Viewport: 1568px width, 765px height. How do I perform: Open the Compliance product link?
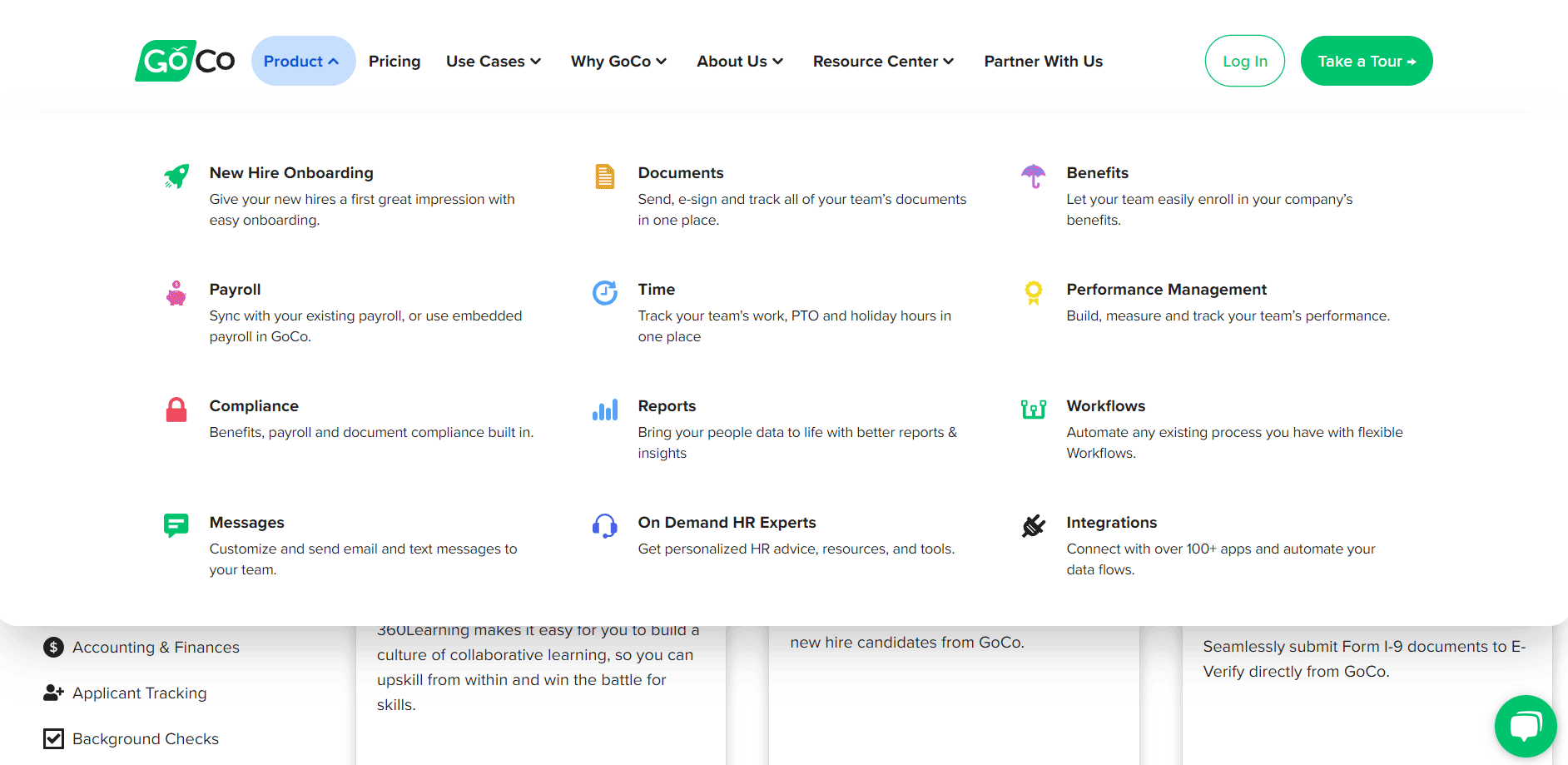point(254,405)
